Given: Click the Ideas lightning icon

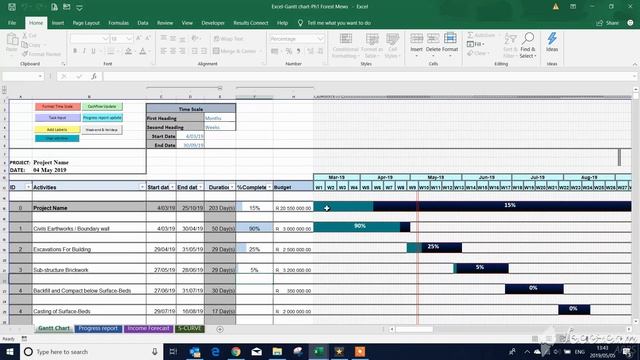Looking at the screenshot, I should (x=552, y=39).
